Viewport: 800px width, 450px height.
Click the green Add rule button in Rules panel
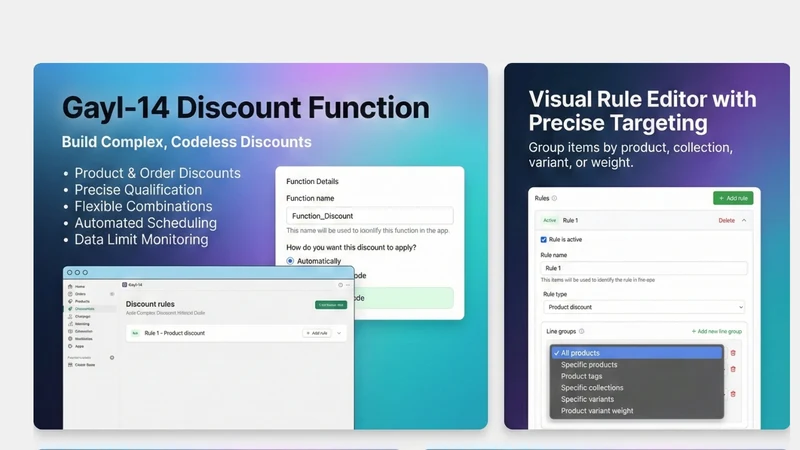pyautogui.click(x=733, y=198)
